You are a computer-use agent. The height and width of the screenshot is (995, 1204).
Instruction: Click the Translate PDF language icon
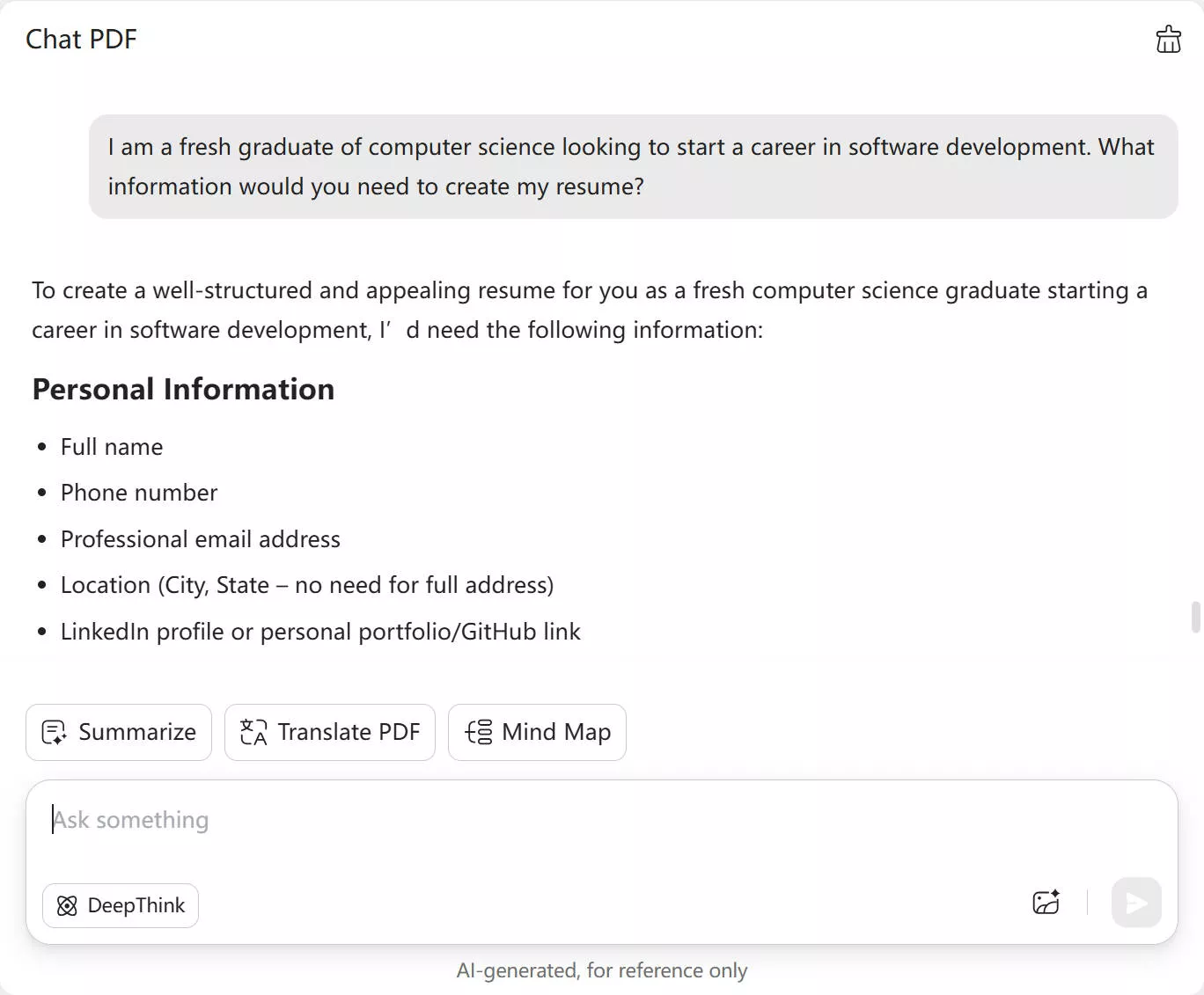point(253,732)
